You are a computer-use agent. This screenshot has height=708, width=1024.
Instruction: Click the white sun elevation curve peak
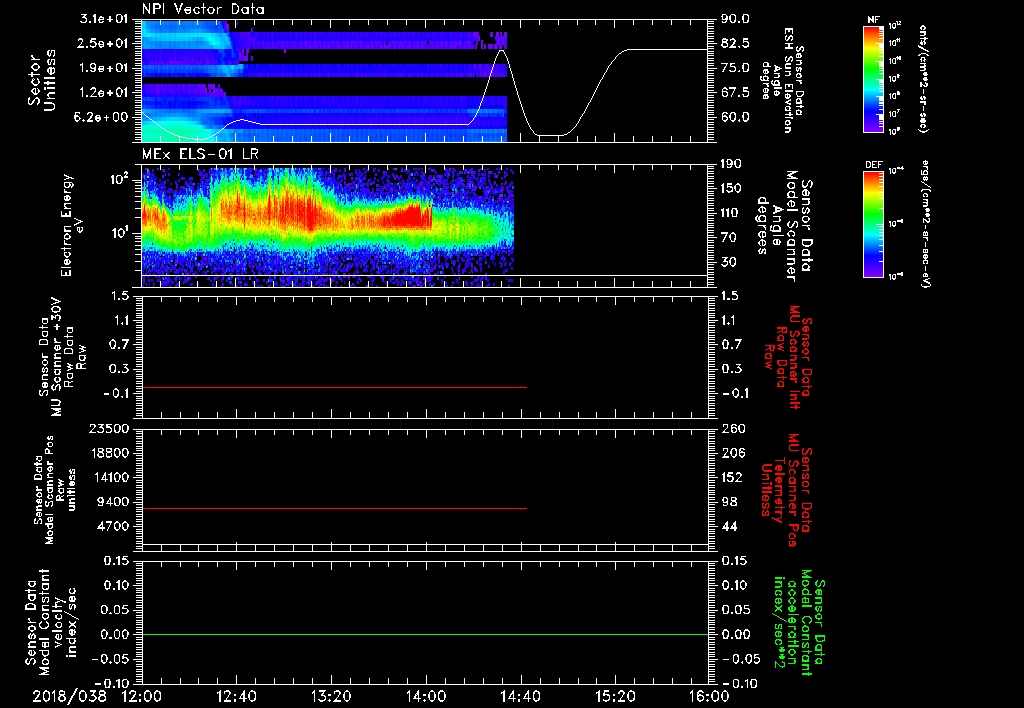click(501, 50)
